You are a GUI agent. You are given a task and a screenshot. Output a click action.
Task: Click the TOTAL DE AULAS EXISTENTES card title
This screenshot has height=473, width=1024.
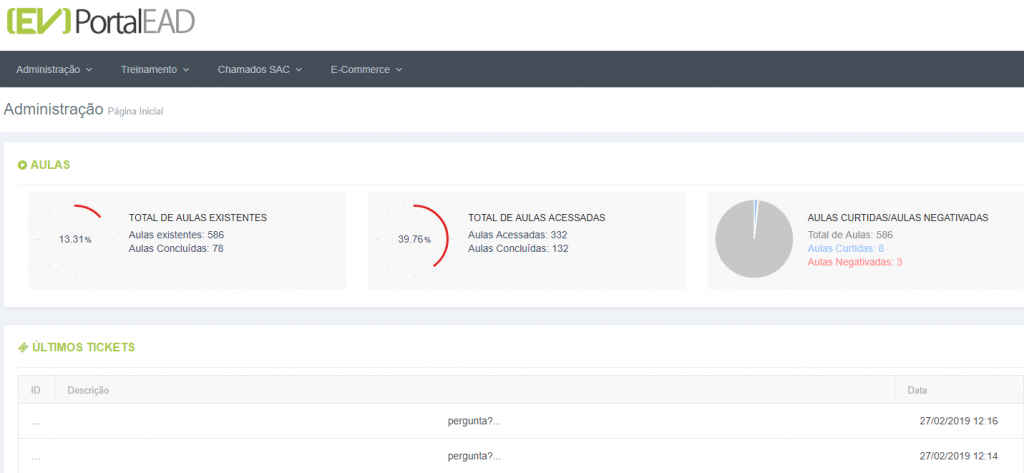point(198,218)
